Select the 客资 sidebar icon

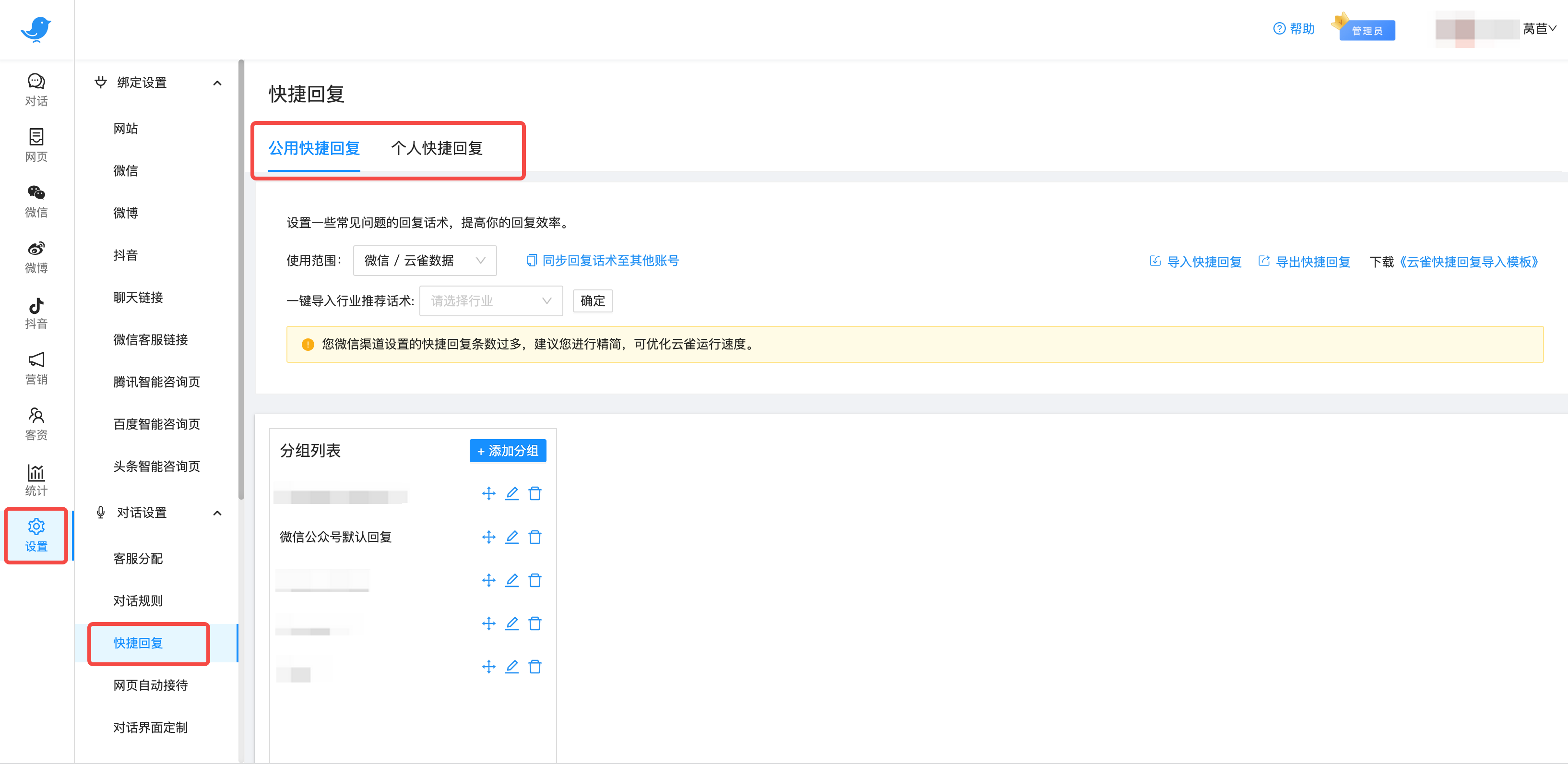point(36,422)
